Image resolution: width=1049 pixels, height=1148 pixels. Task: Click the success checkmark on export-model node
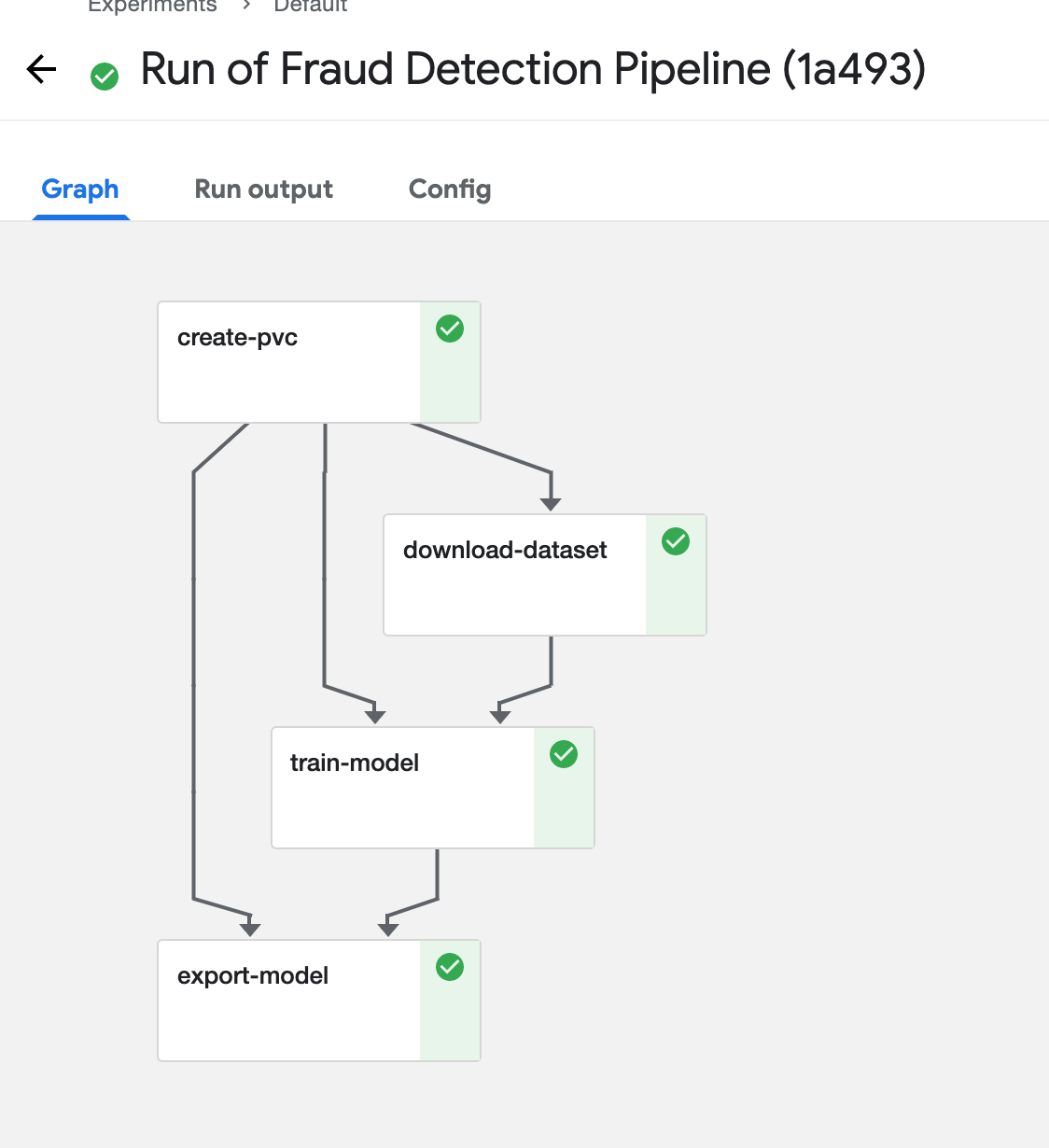449,968
